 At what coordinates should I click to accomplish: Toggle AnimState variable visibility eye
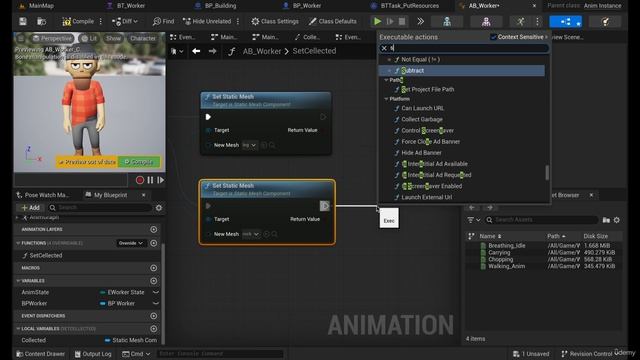156,292
